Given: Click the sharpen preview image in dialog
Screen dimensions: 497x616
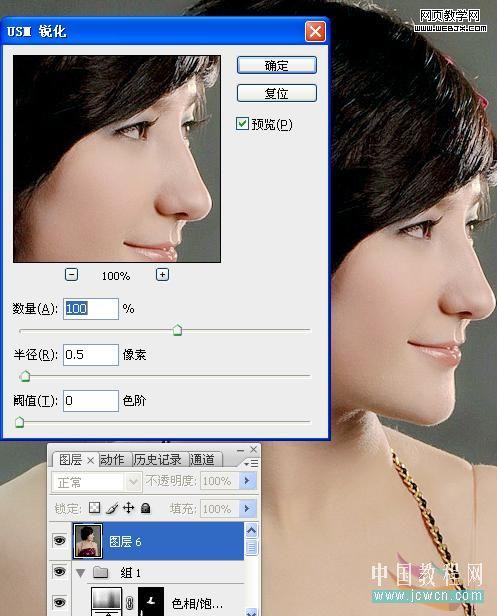Looking at the screenshot, I should [x=117, y=159].
